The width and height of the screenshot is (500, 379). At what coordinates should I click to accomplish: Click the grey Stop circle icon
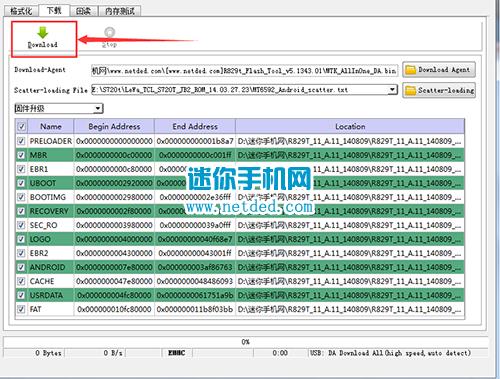click(109, 32)
